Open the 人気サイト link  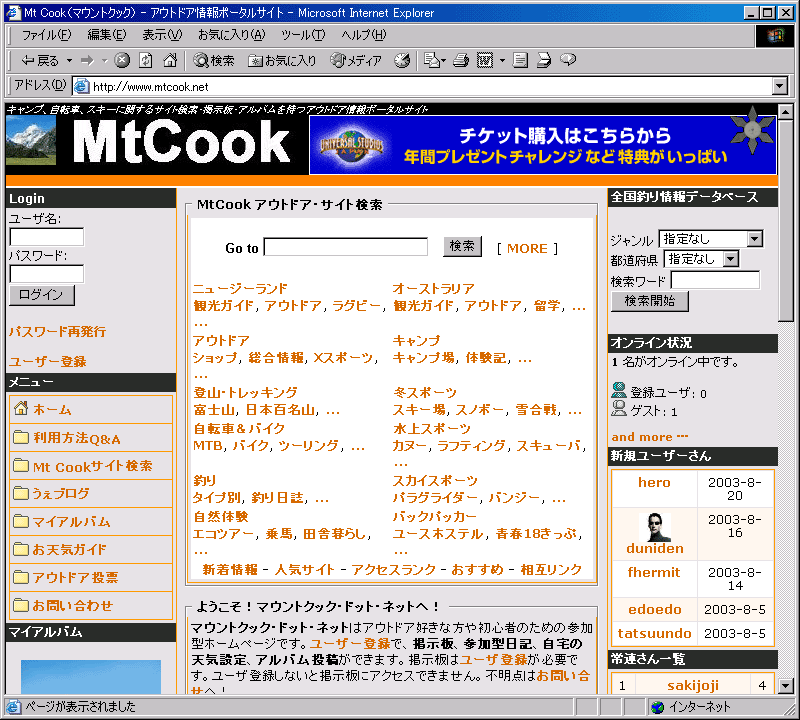[304, 569]
